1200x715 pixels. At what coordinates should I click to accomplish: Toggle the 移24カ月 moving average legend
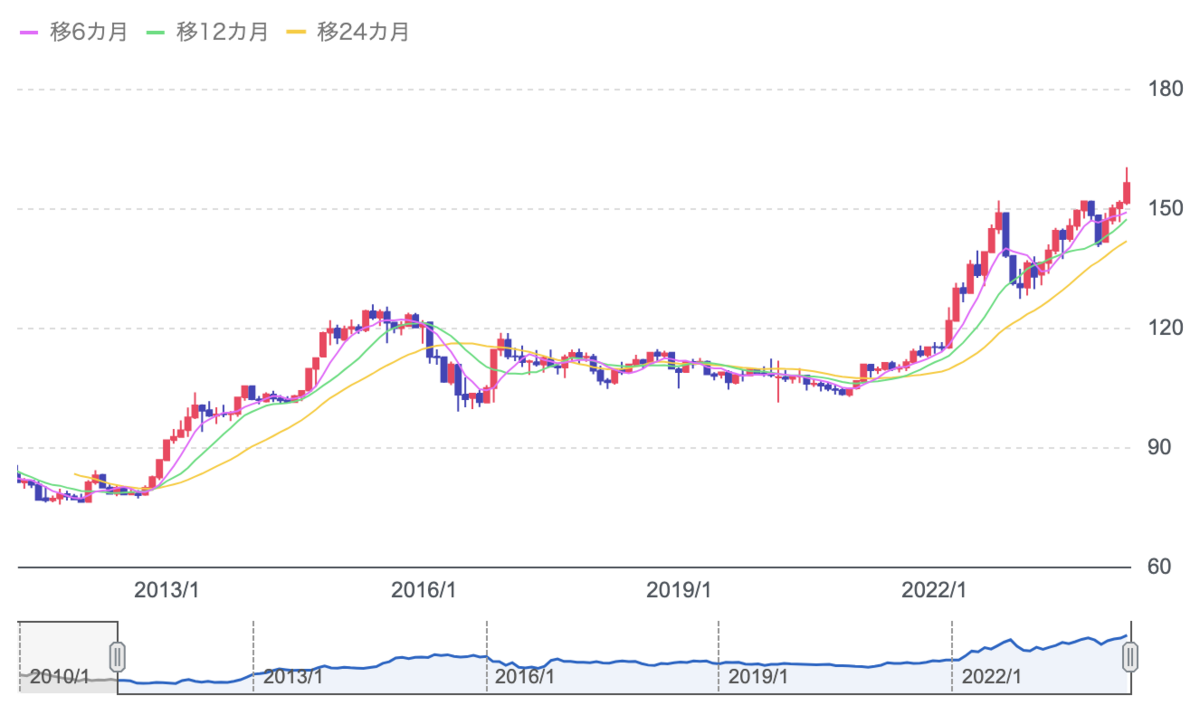click(x=349, y=31)
